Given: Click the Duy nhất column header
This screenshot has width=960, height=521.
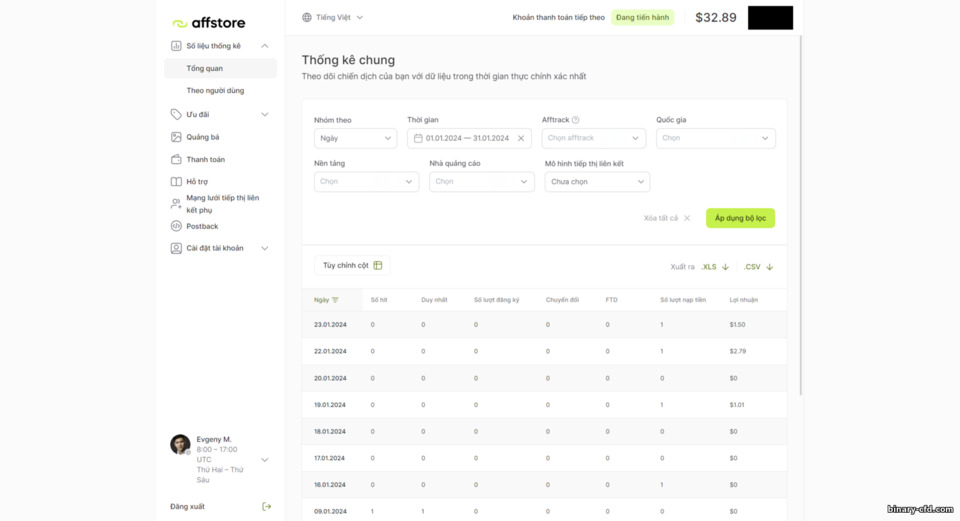Looking at the screenshot, I should (x=434, y=300).
